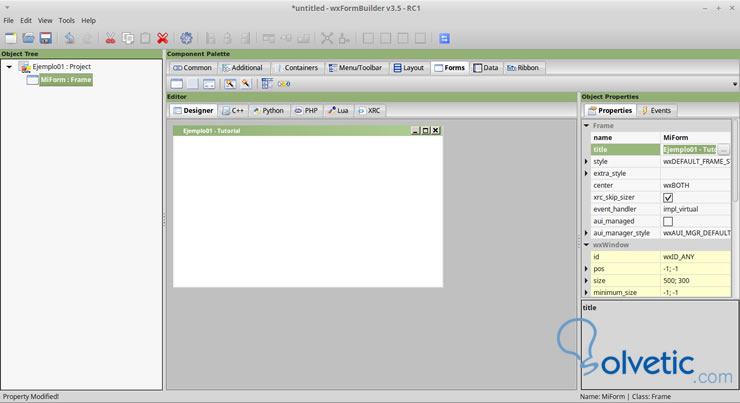Delete the selected object with red X

pos(163,38)
